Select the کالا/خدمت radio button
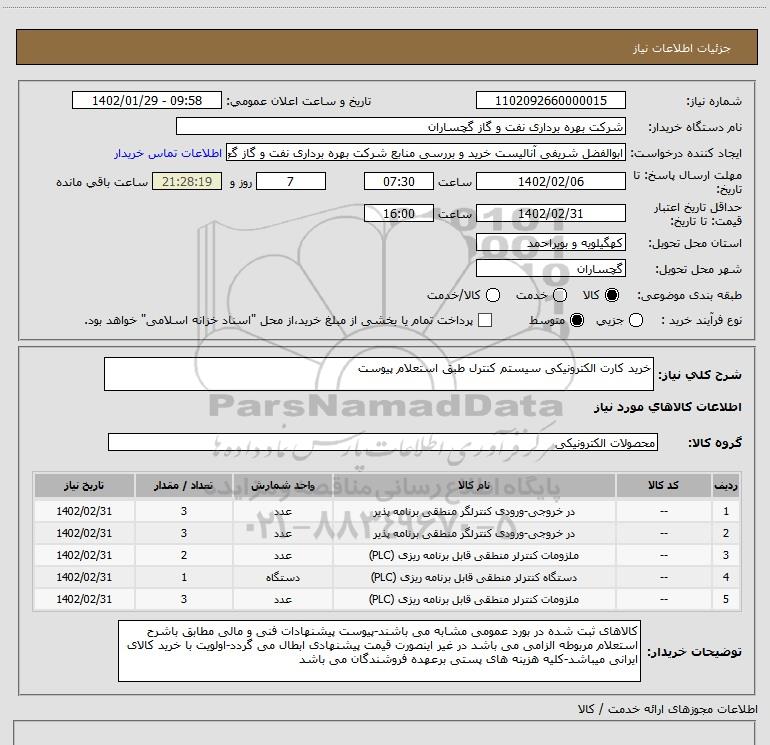 [493, 295]
